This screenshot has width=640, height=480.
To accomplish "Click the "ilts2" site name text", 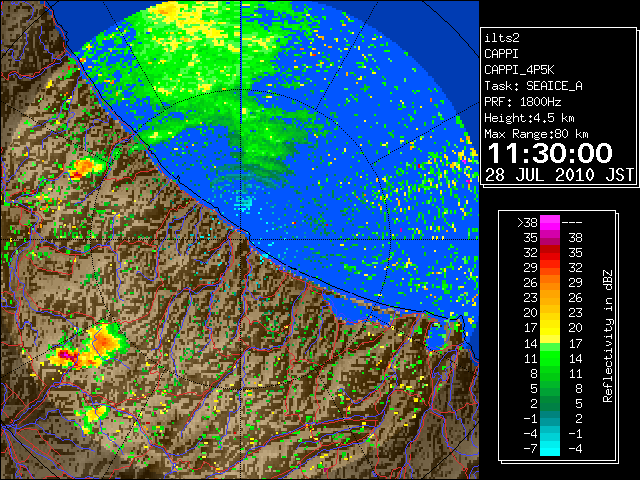I will click(502, 38).
